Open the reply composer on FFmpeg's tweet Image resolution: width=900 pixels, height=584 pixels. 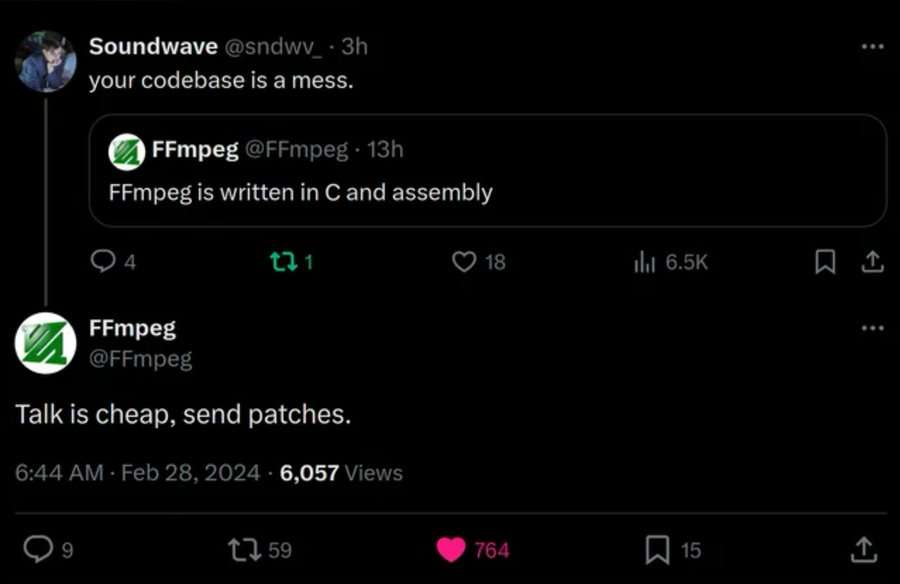click(x=38, y=548)
